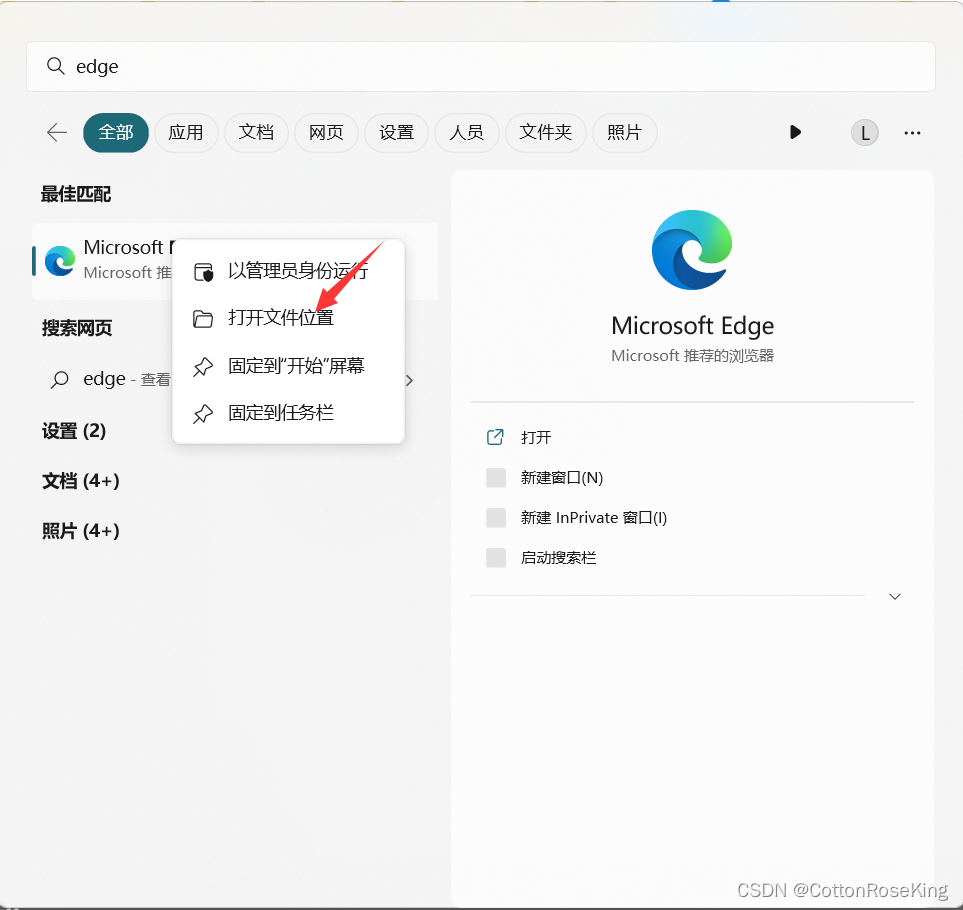The height and width of the screenshot is (910, 963).
Task: Click icon placeholder beside 新建窗口(N)
Action: point(496,478)
